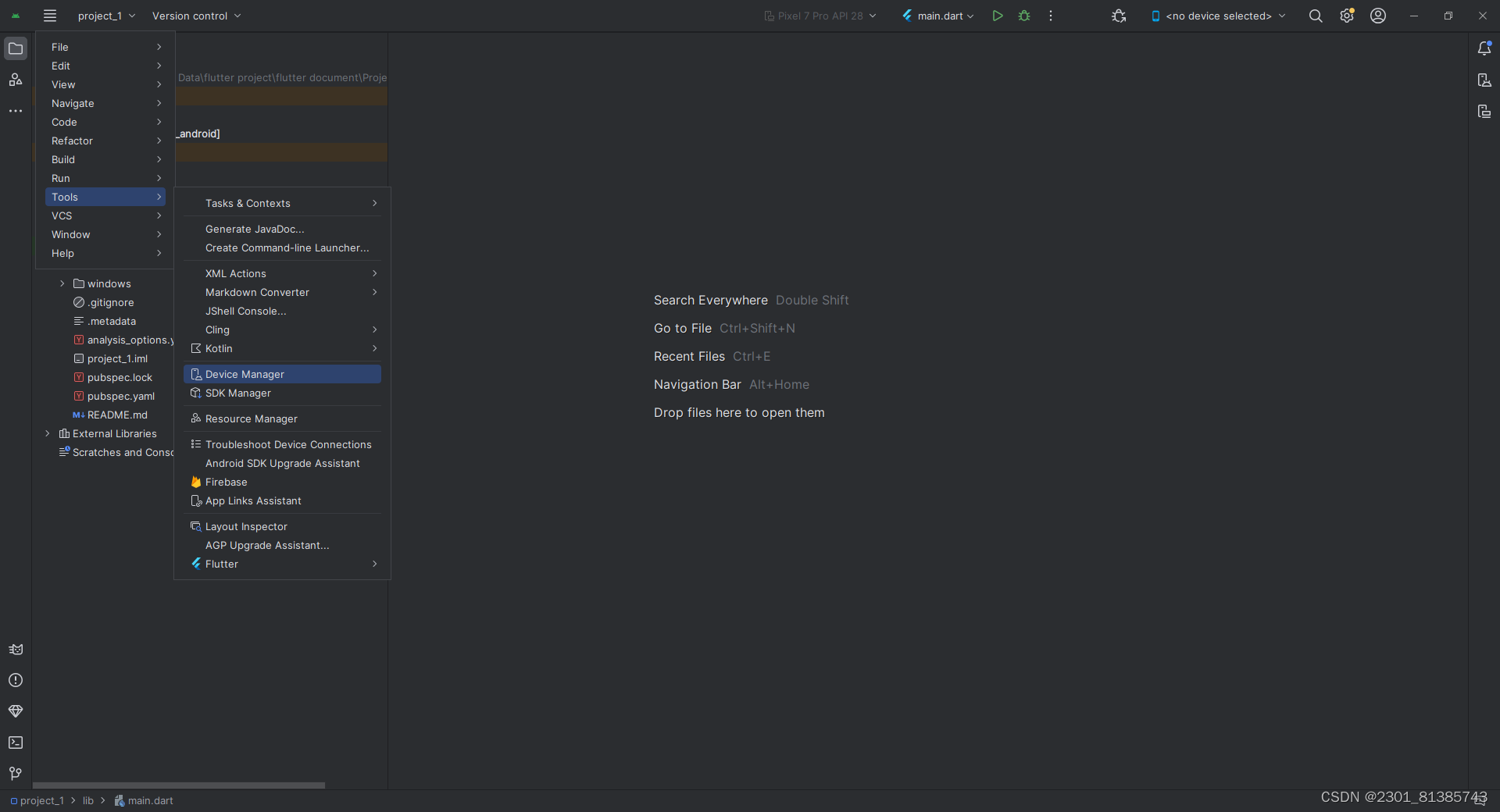The width and height of the screenshot is (1500, 812).
Task: Click the Debug bug icon
Action: 1024,16
